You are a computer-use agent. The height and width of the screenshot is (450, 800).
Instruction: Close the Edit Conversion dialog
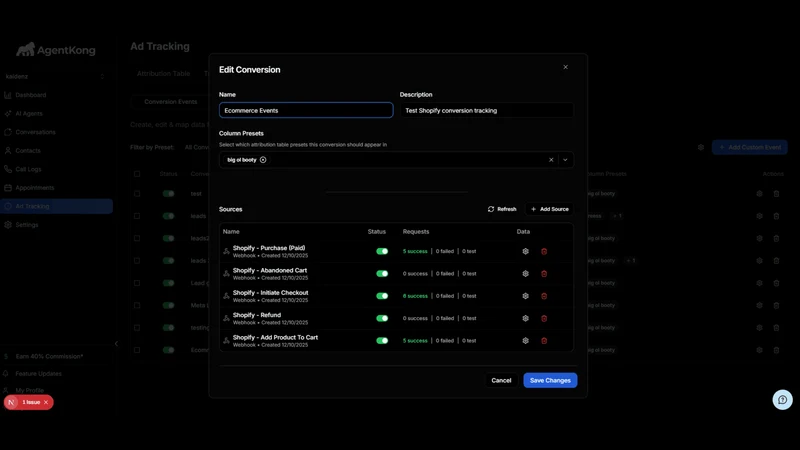coord(565,67)
